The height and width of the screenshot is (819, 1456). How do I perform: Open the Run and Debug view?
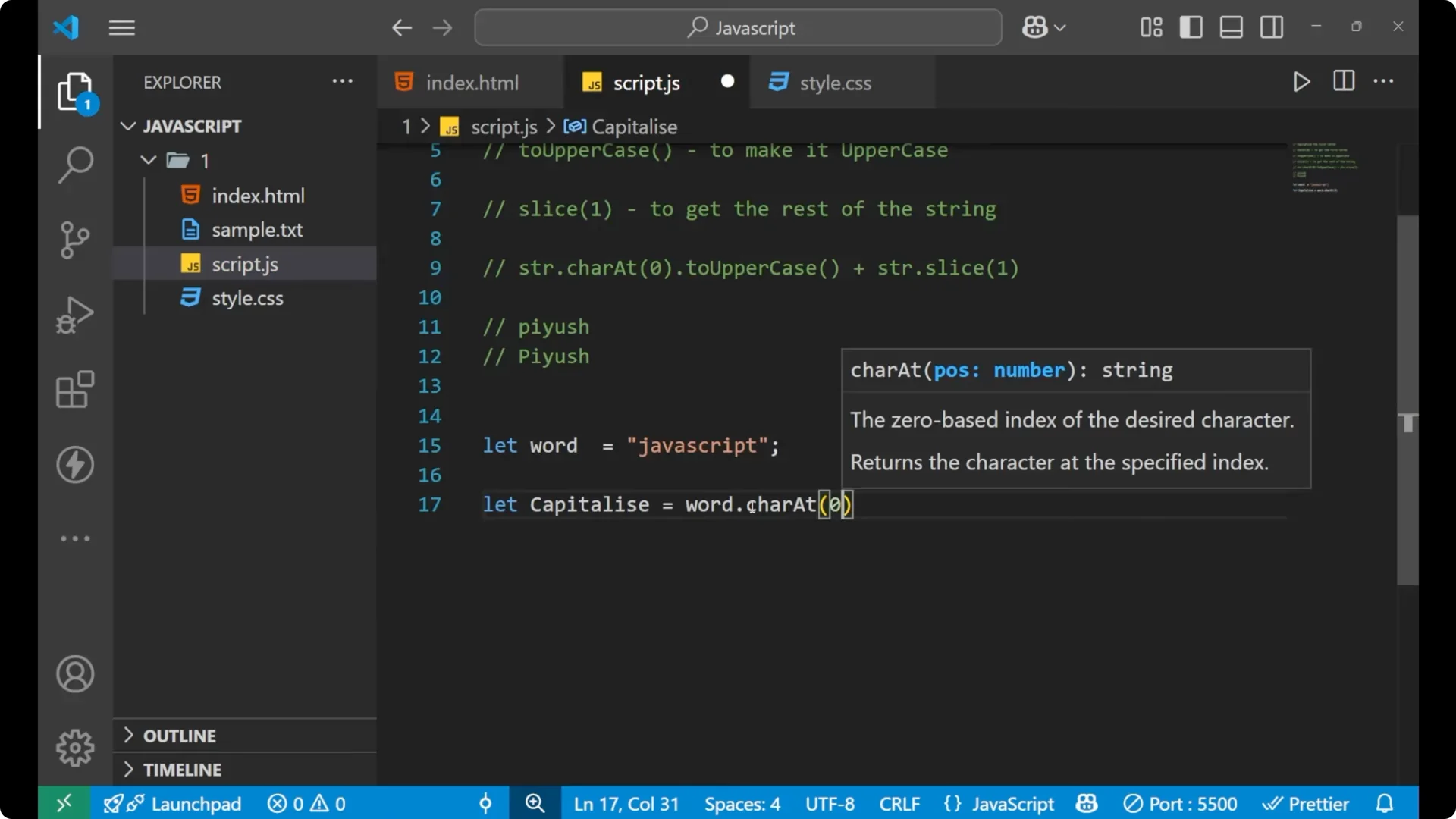click(x=74, y=314)
